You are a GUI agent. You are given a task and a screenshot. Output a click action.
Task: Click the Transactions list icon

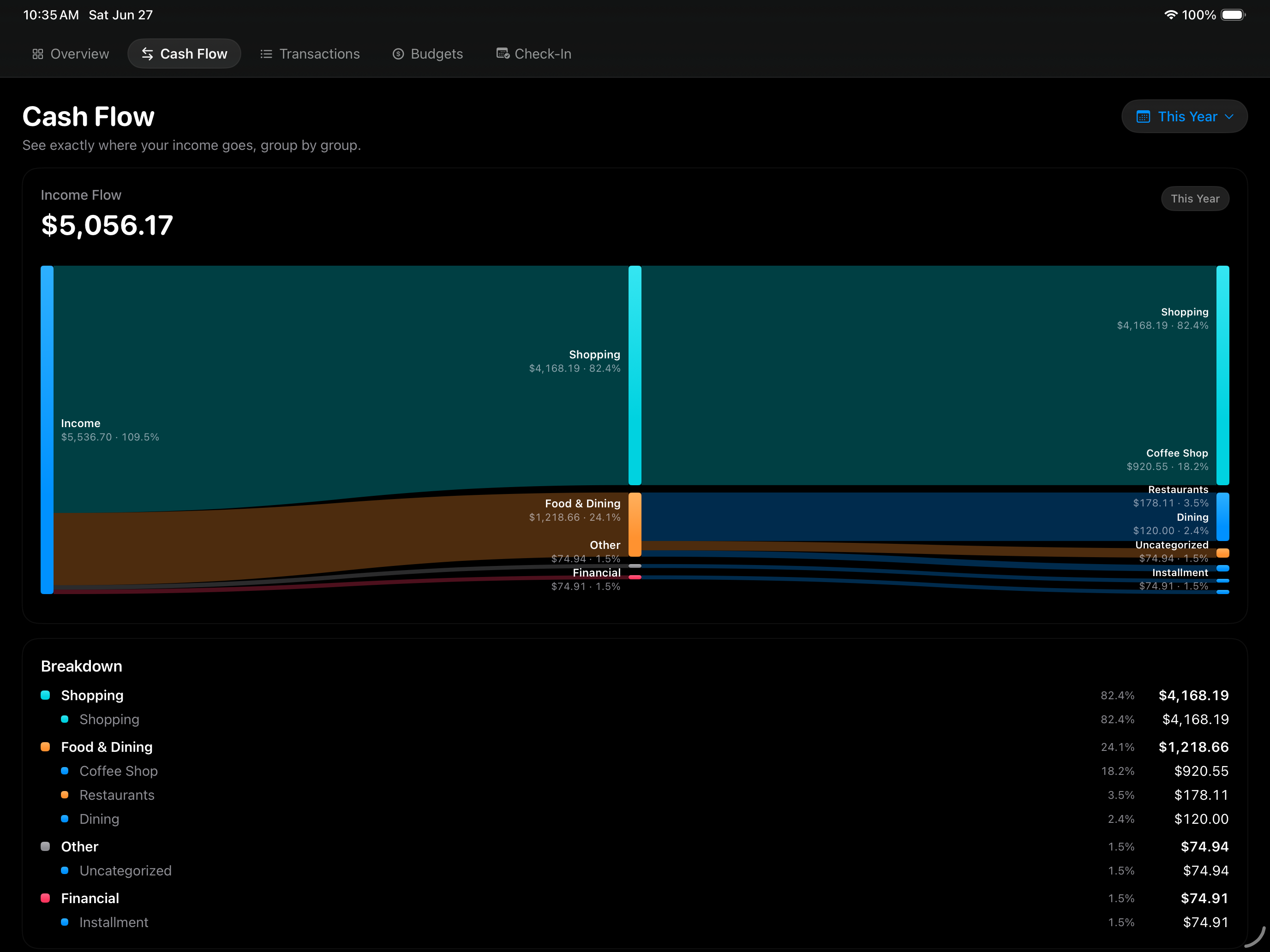click(266, 54)
